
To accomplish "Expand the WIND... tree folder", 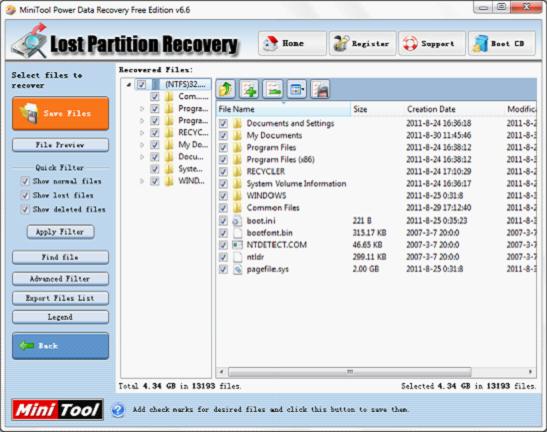I will (x=142, y=181).
